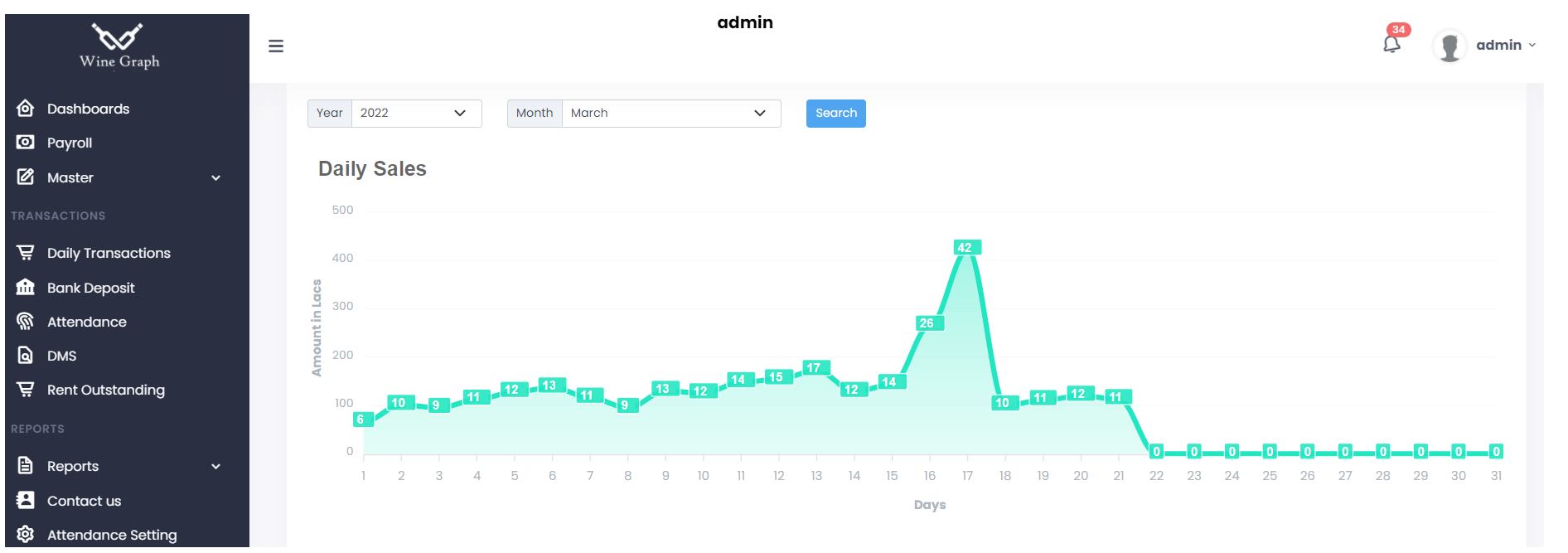The image size is (1568, 553).
Task: Click the Attendance fingerprint icon
Action: click(26, 322)
